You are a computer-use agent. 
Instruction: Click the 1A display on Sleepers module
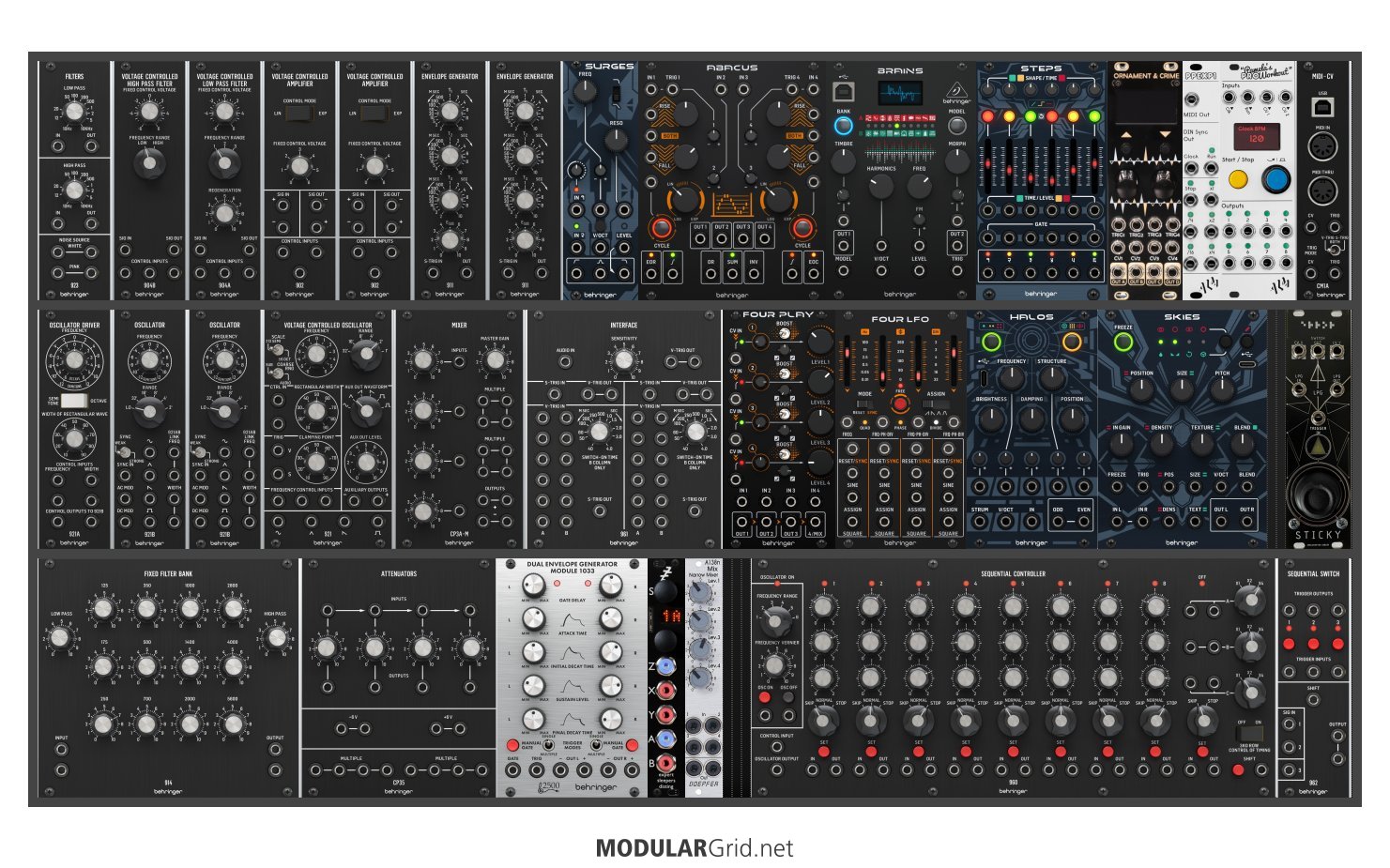point(670,616)
